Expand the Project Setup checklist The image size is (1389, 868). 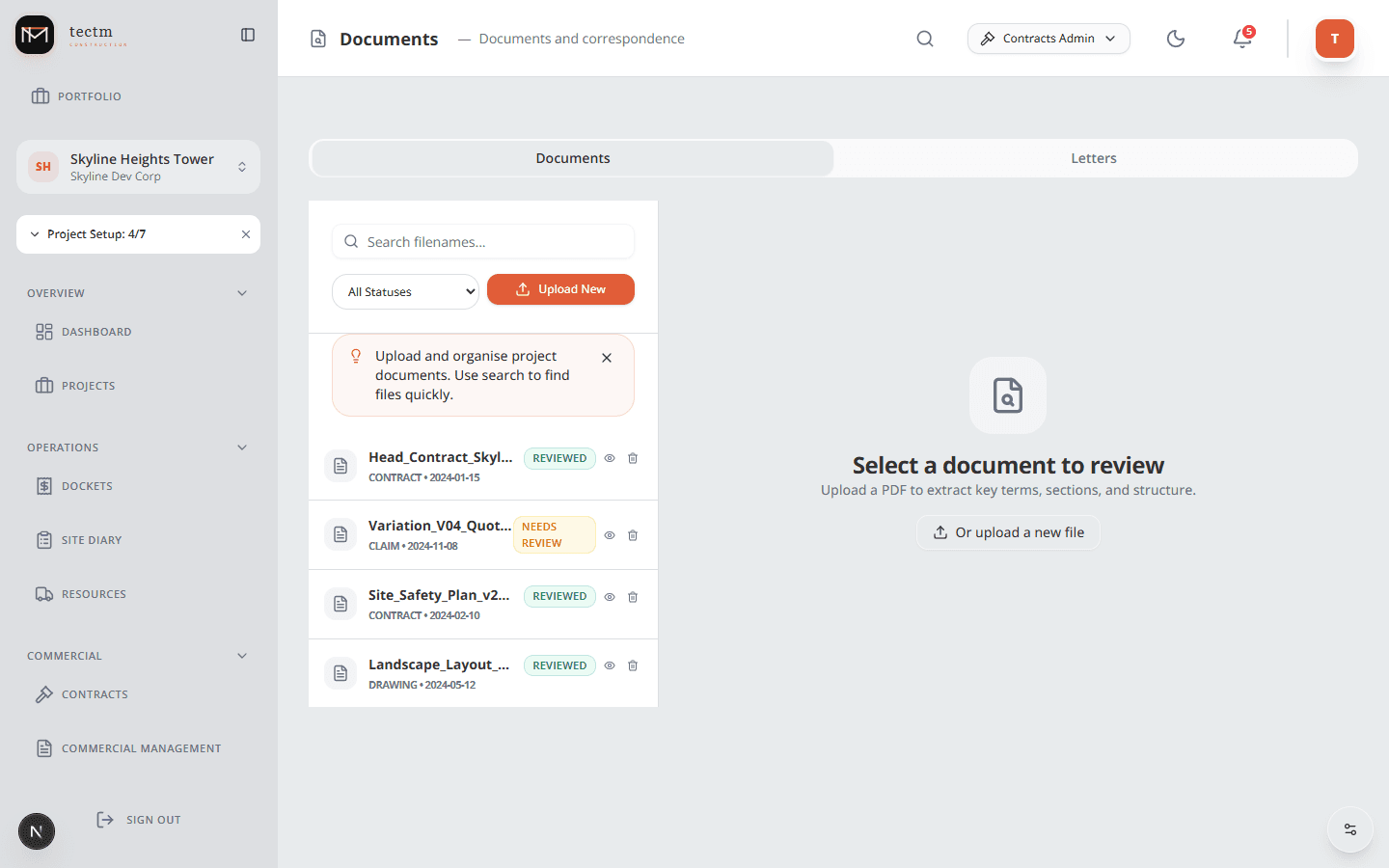[34, 234]
